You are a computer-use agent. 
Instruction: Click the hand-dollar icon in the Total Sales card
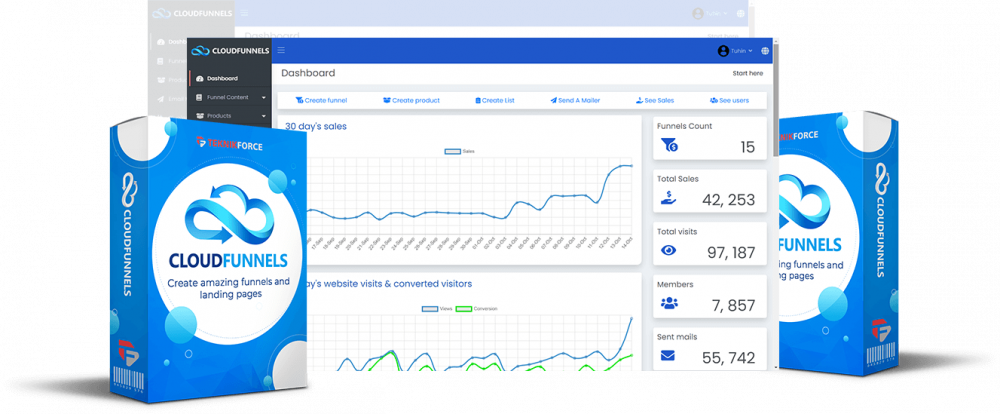(x=668, y=198)
